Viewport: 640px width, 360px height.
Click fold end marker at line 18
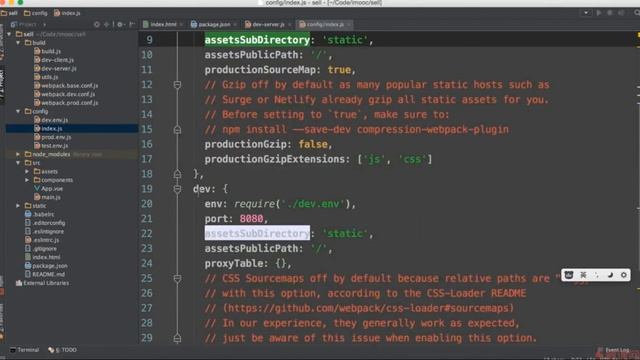177,174
